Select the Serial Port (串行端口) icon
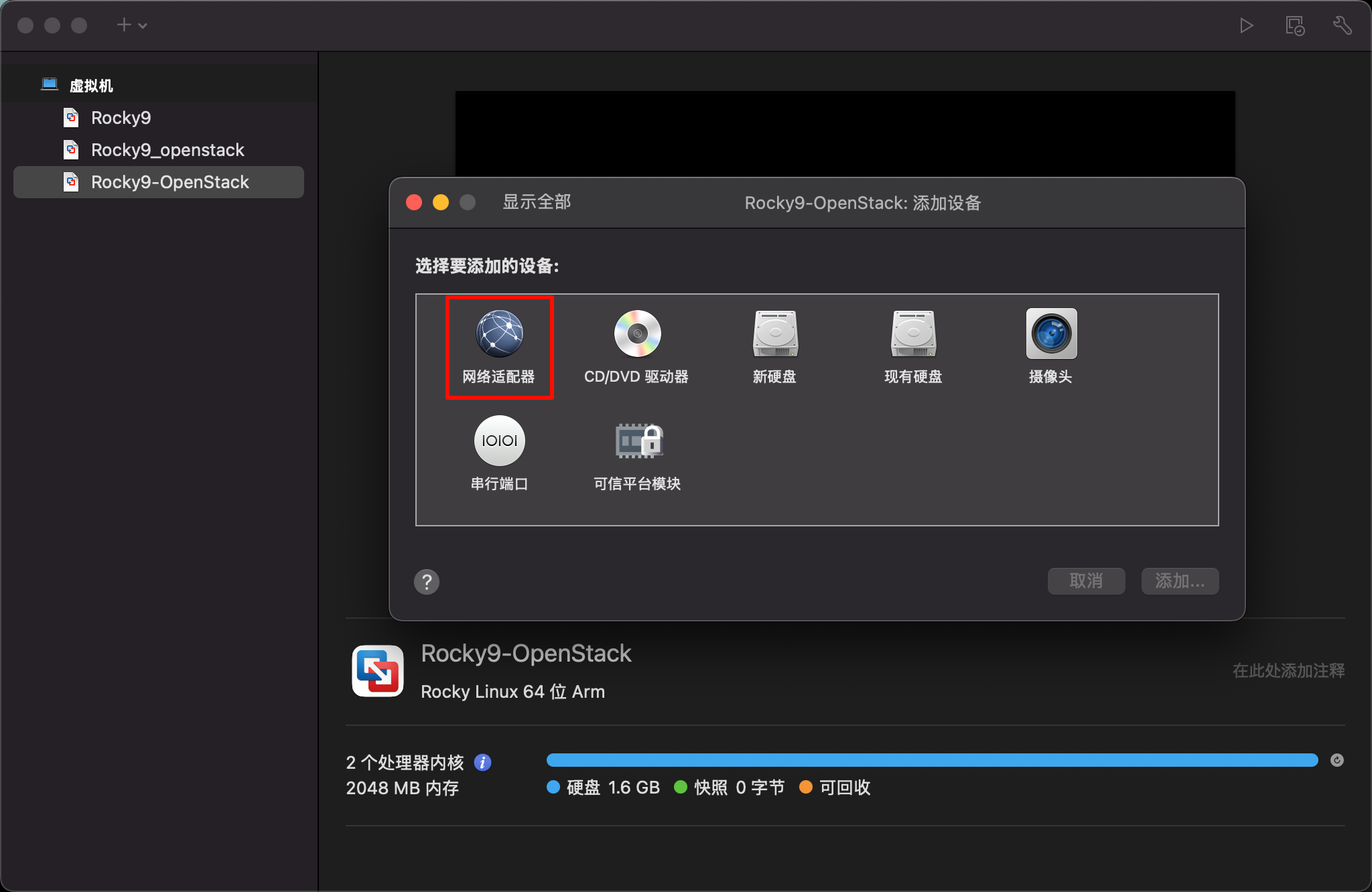 [x=499, y=441]
